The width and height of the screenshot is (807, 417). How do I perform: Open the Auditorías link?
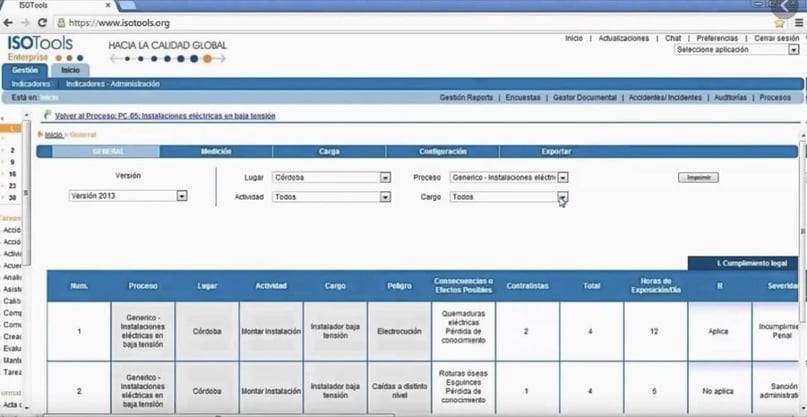coord(730,97)
